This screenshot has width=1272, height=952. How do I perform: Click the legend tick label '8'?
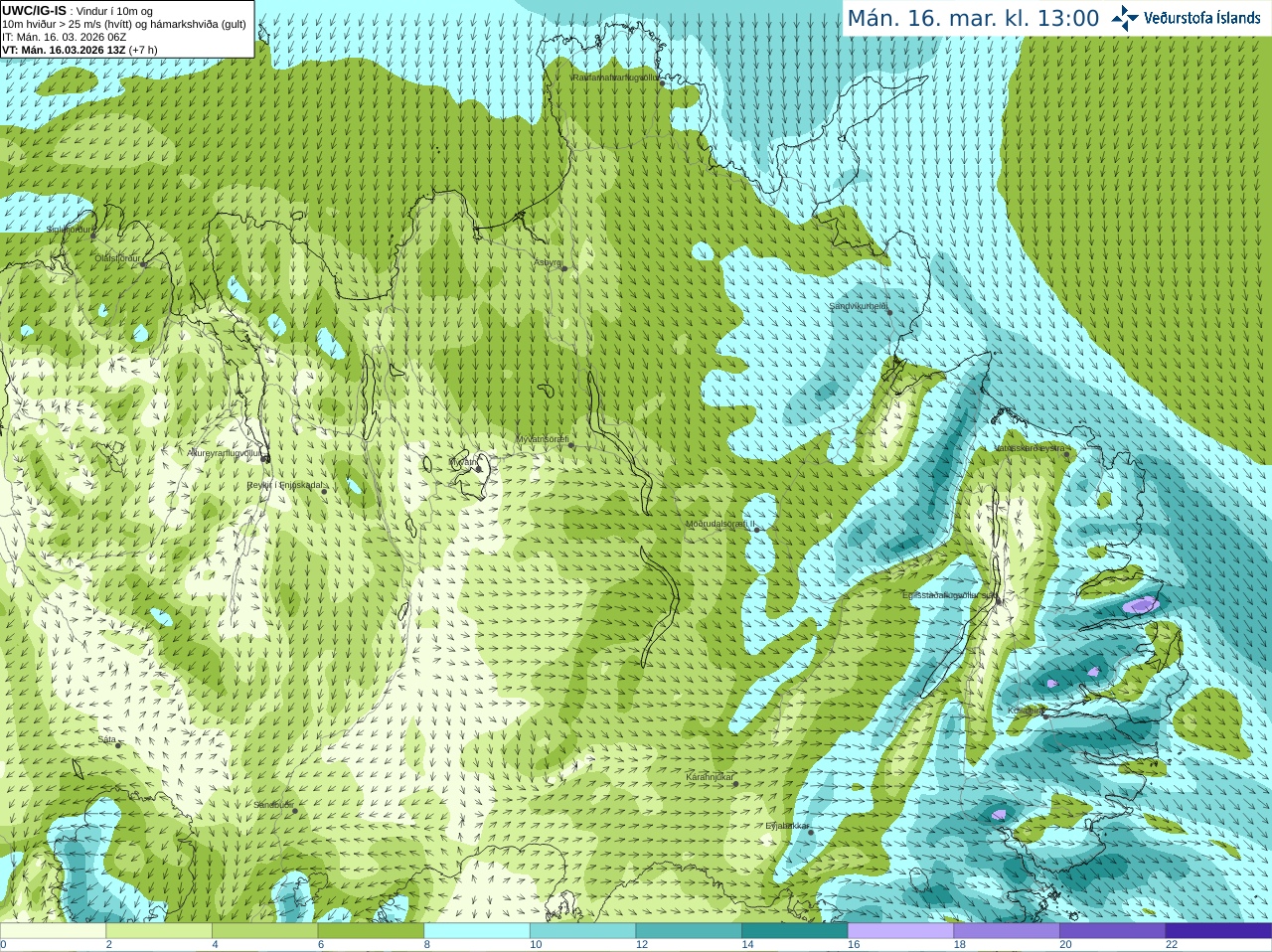point(427,945)
